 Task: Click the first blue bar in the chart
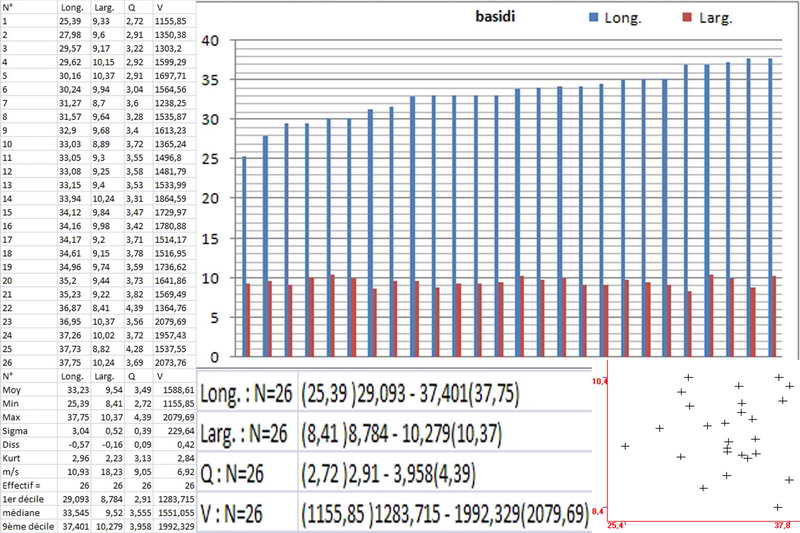point(244,257)
